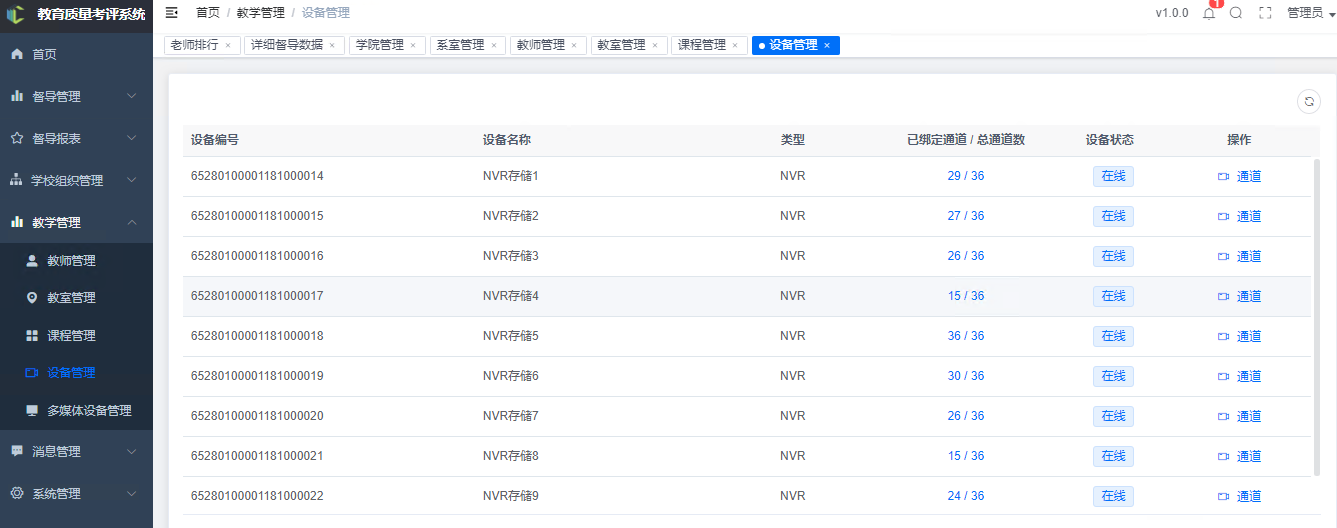Open 多媒体设备管理 in the sidebar
The width and height of the screenshot is (1337, 528).
pyautogui.click(x=88, y=410)
